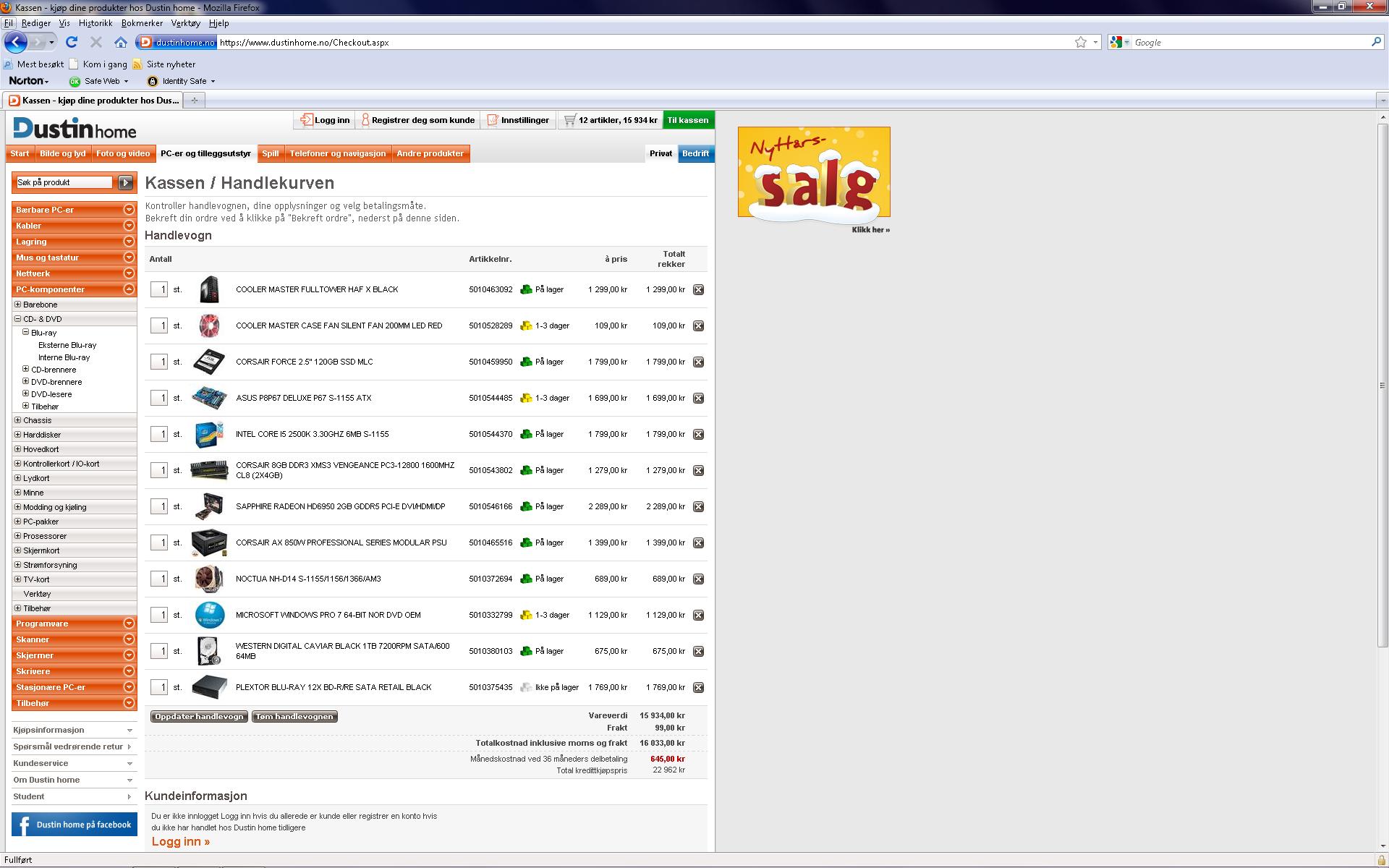
Task: Click the shopping cart summary 12 artikler
Action: 611,120
